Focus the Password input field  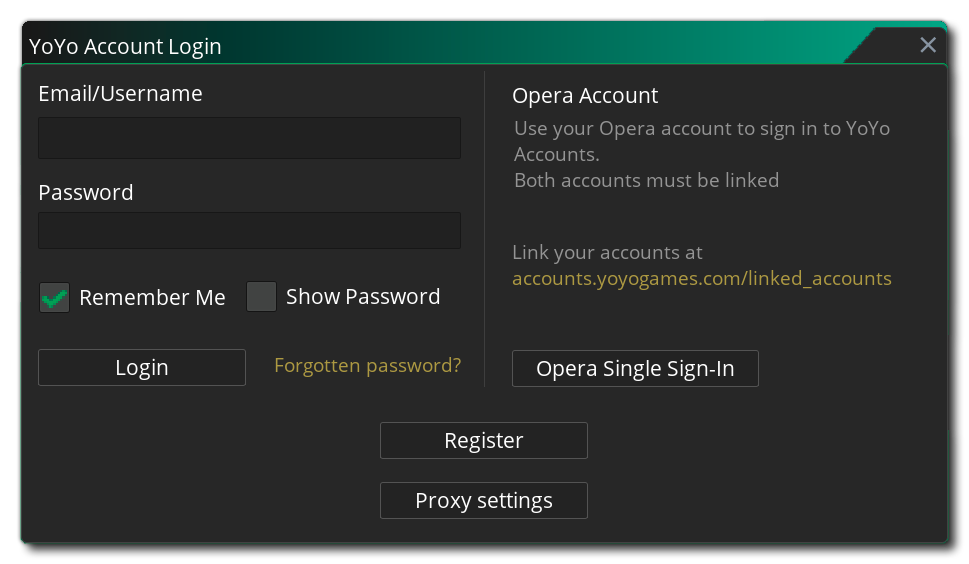pyautogui.click(x=249, y=230)
